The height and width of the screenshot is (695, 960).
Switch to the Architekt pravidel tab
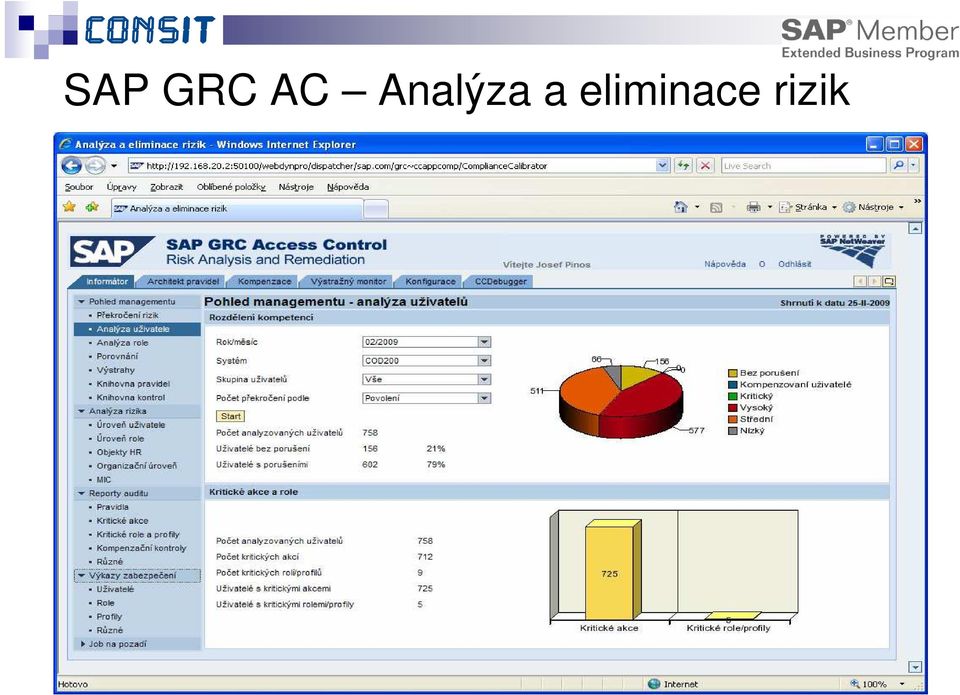pos(182,281)
